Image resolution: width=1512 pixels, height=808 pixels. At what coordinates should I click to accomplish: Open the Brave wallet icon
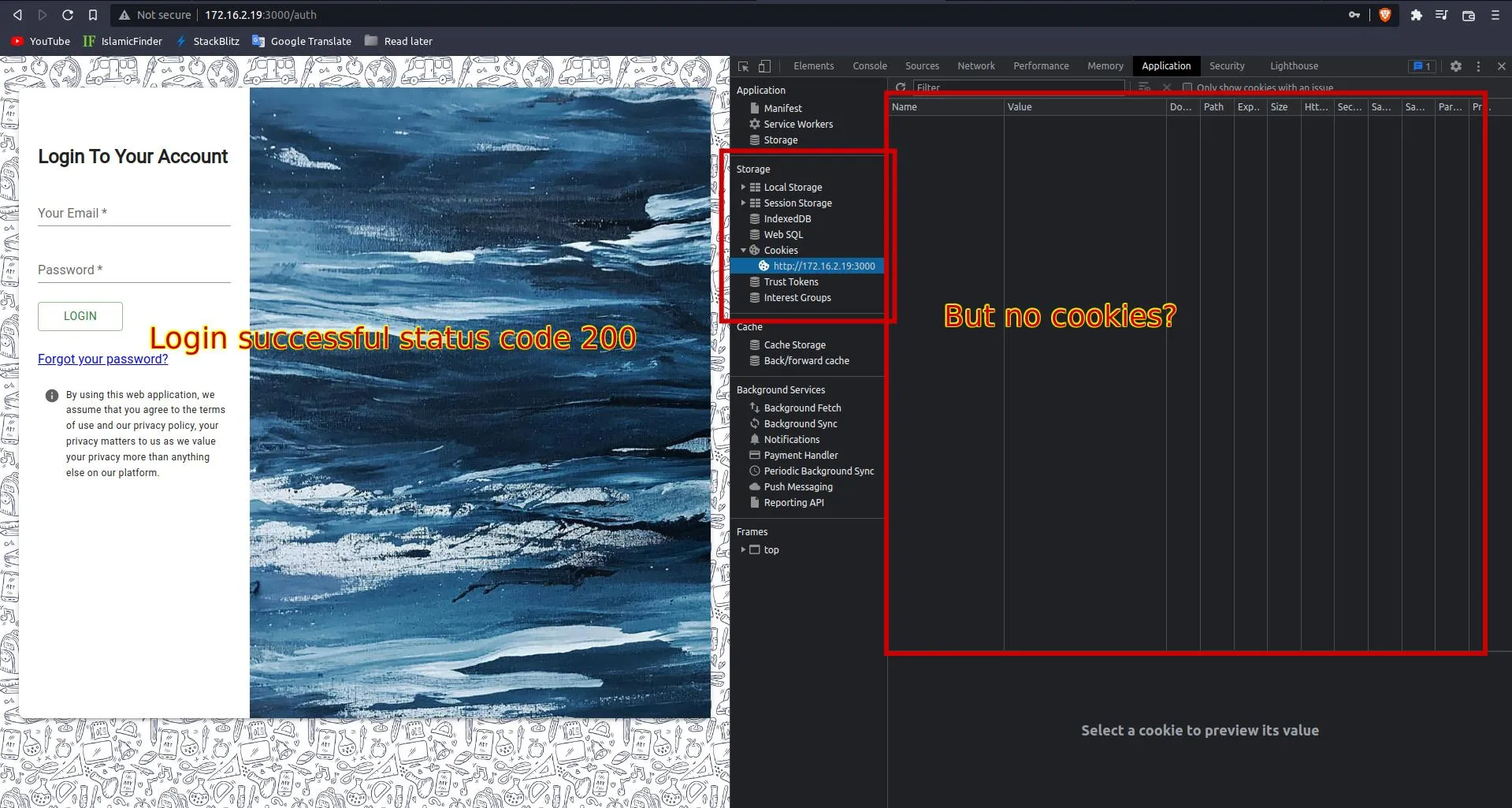pos(1469,15)
